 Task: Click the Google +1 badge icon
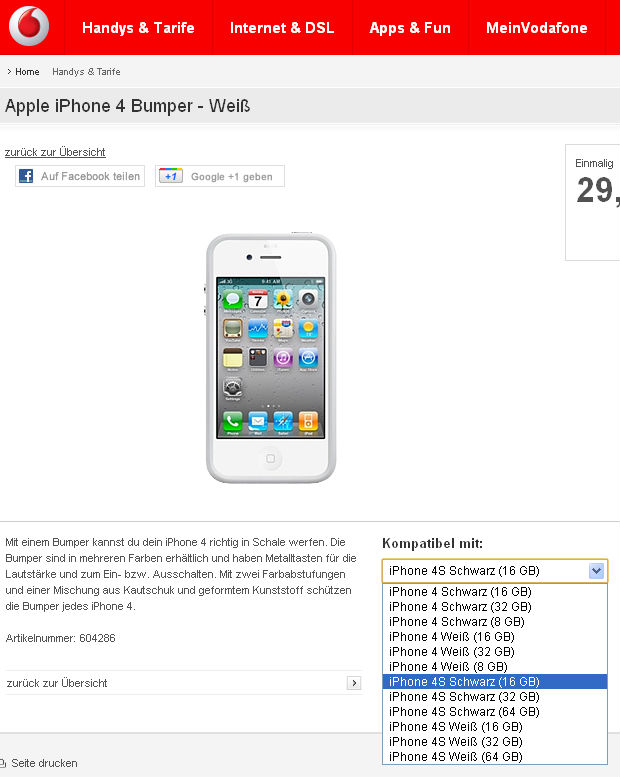point(171,176)
